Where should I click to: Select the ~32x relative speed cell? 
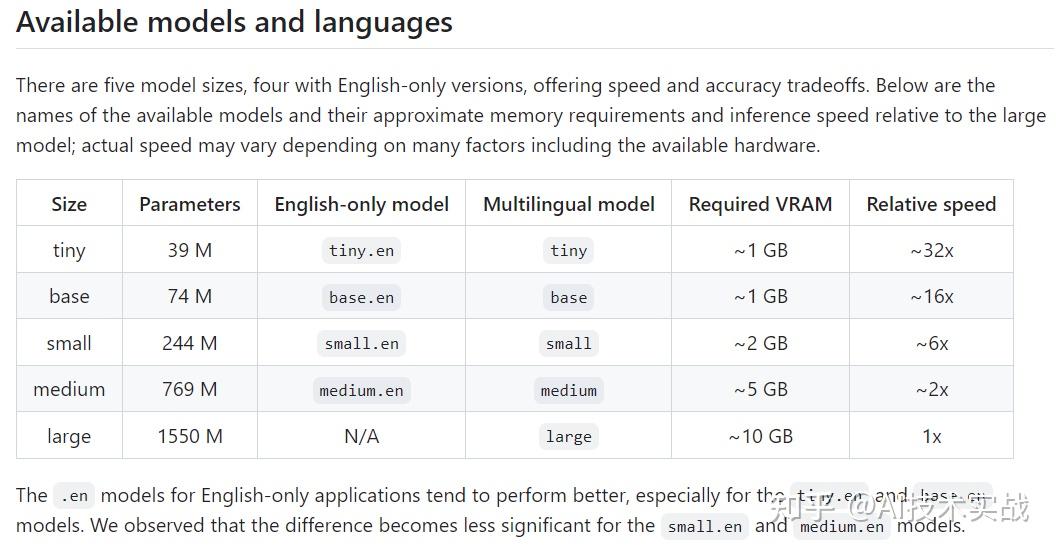(931, 250)
